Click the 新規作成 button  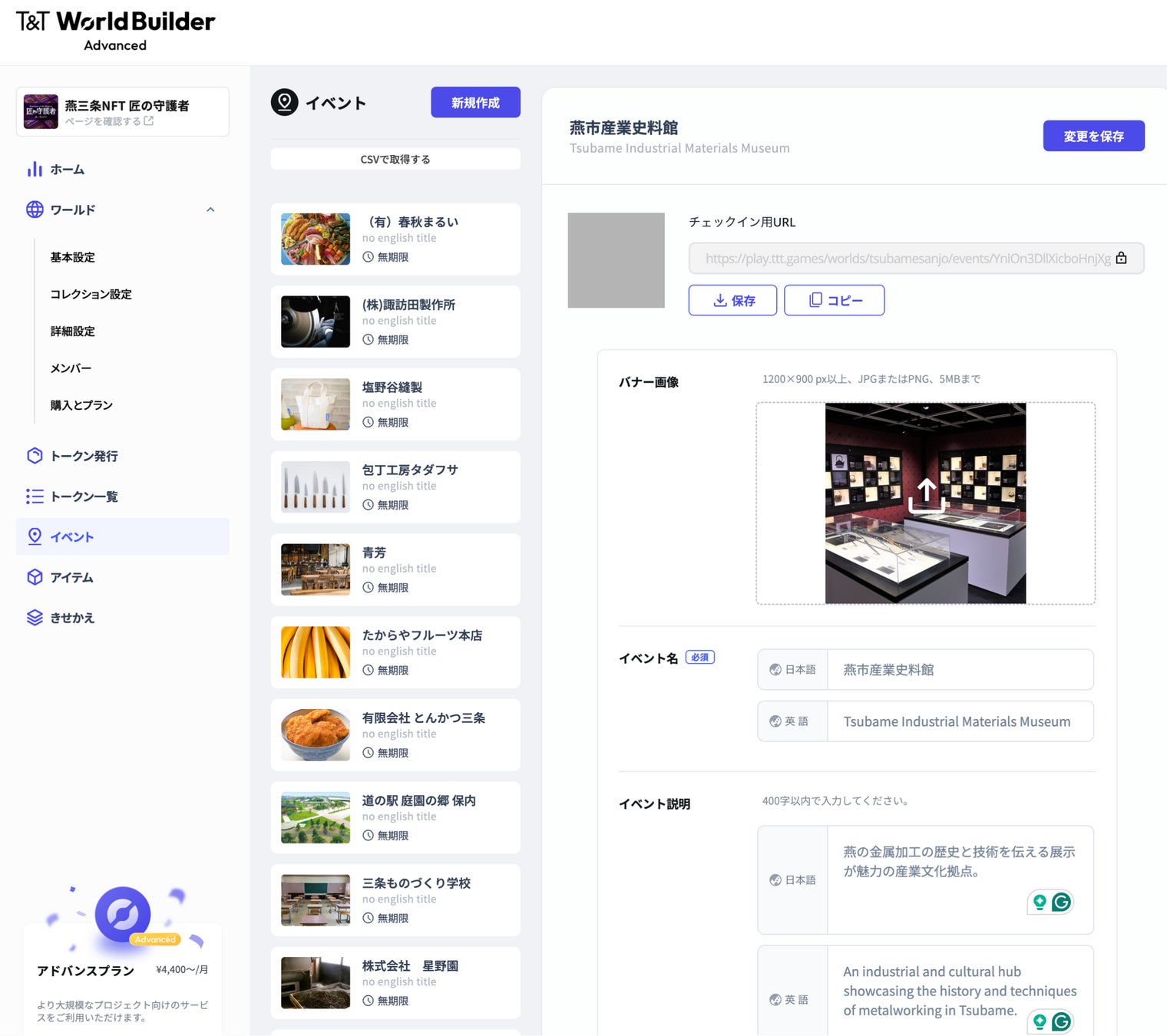pyautogui.click(x=475, y=102)
